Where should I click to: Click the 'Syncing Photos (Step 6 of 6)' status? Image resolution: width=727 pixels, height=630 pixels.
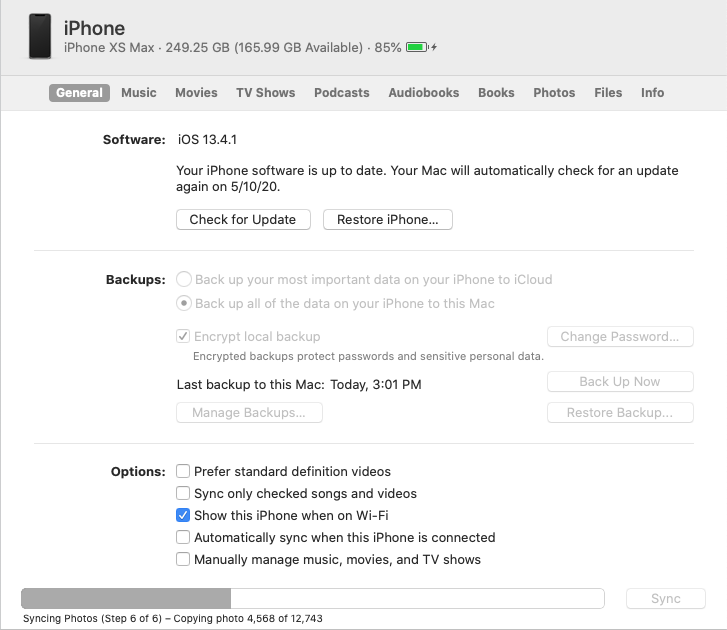pyautogui.click(x=172, y=618)
